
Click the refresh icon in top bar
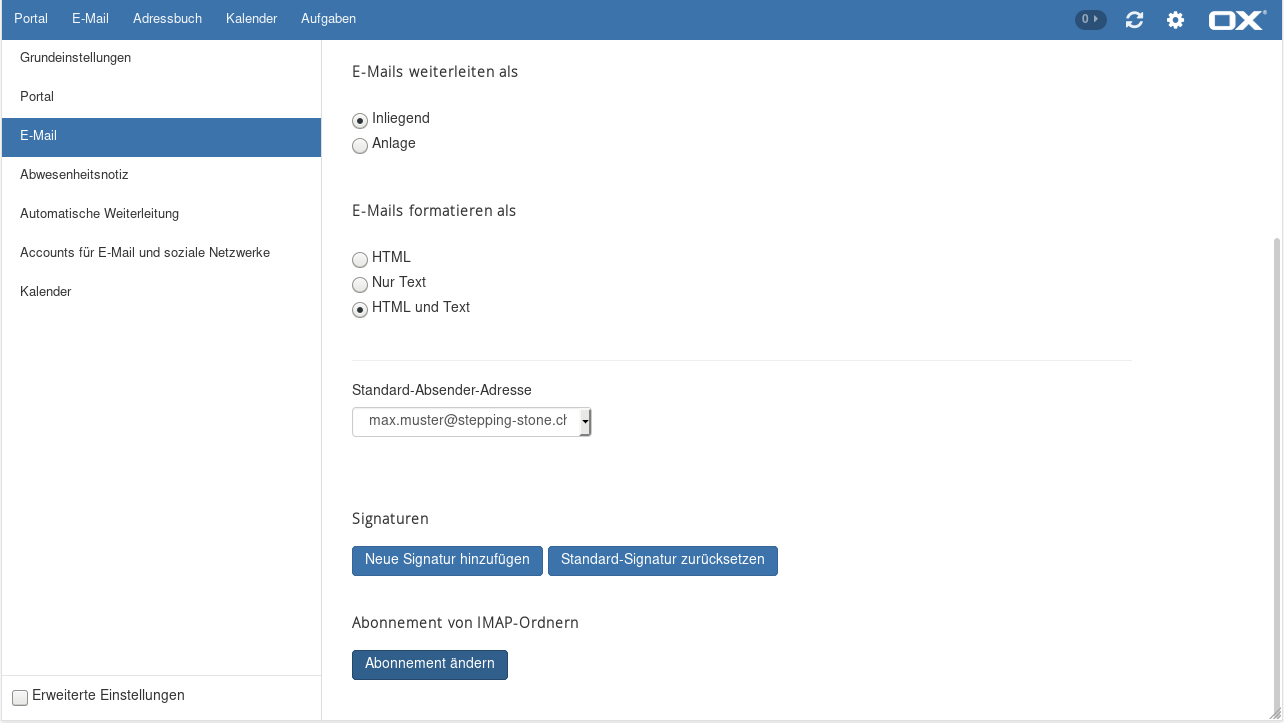pyautogui.click(x=1134, y=20)
